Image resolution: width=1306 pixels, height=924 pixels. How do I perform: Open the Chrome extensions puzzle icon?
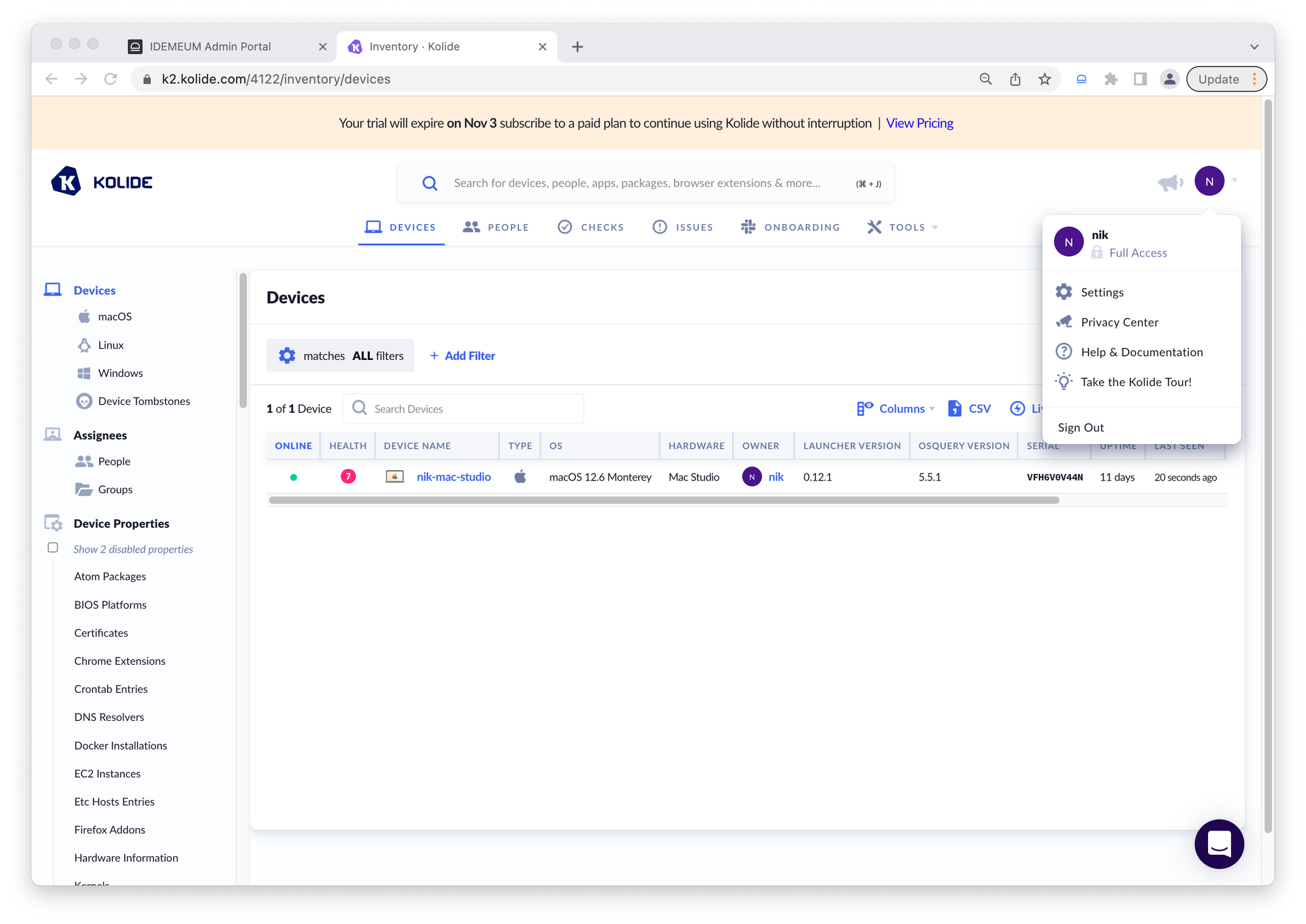(x=1111, y=79)
